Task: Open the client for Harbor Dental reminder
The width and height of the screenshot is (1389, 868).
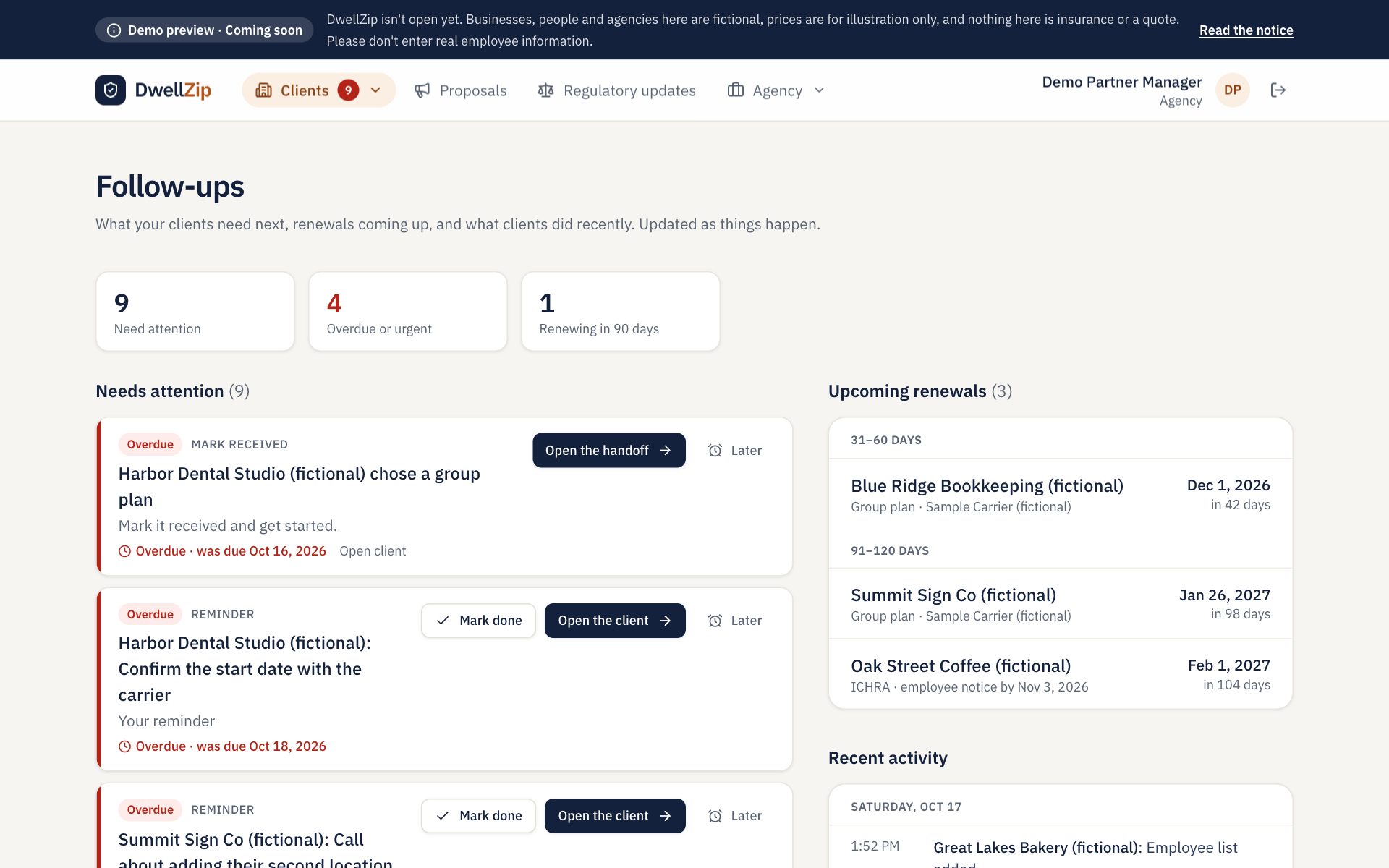Action: 615,621
